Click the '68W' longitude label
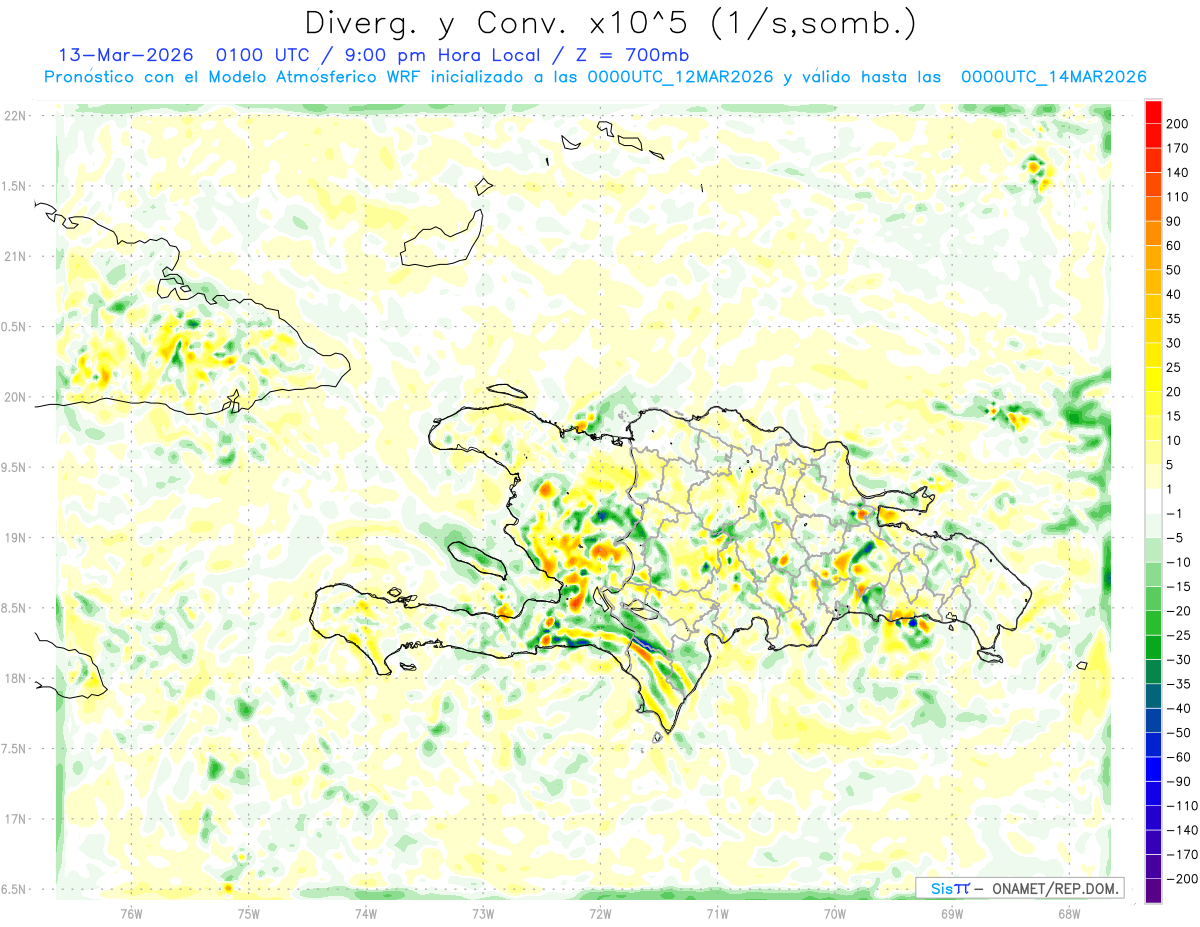Image resolution: width=1200 pixels, height=927 pixels. pyautogui.click(x=1069, y=913)
